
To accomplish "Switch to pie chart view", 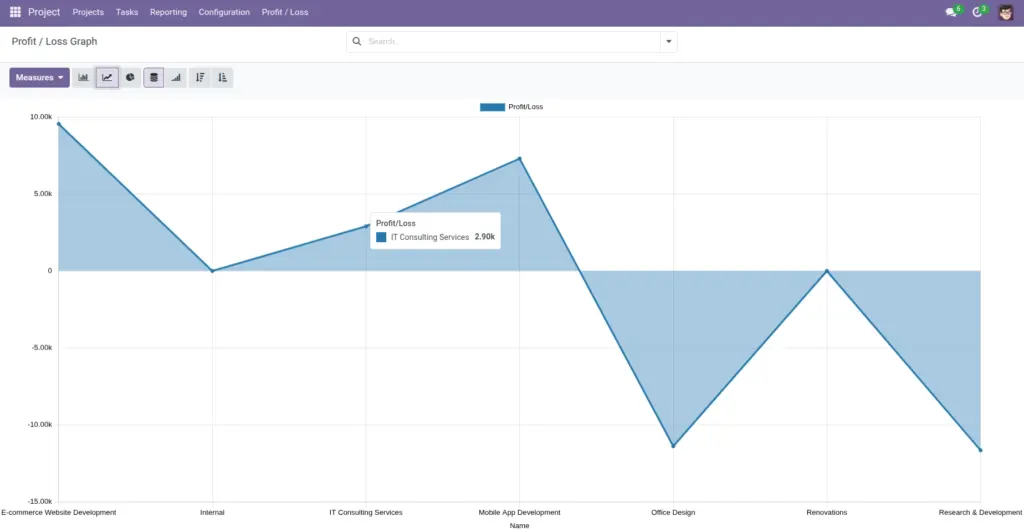I will (130, 78).
